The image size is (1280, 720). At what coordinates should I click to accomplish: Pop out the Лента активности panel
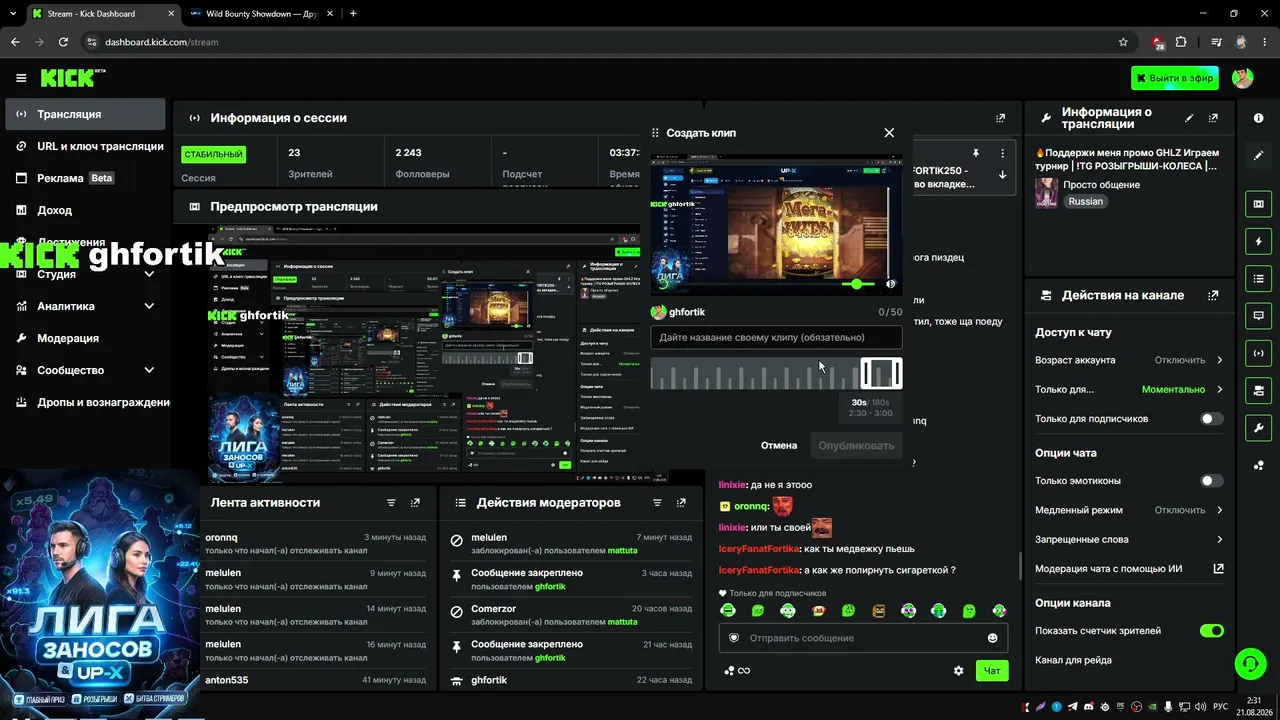415,502
